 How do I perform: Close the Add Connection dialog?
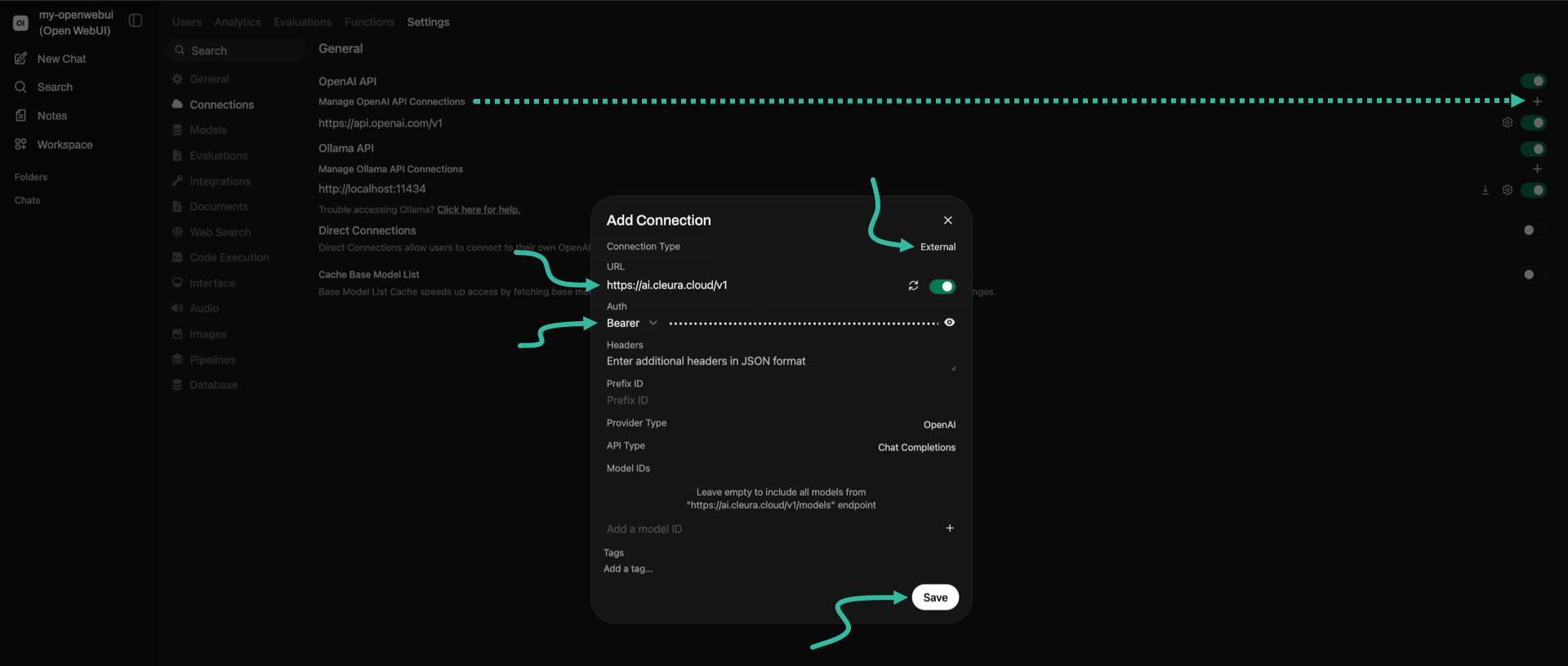point(948,220)
